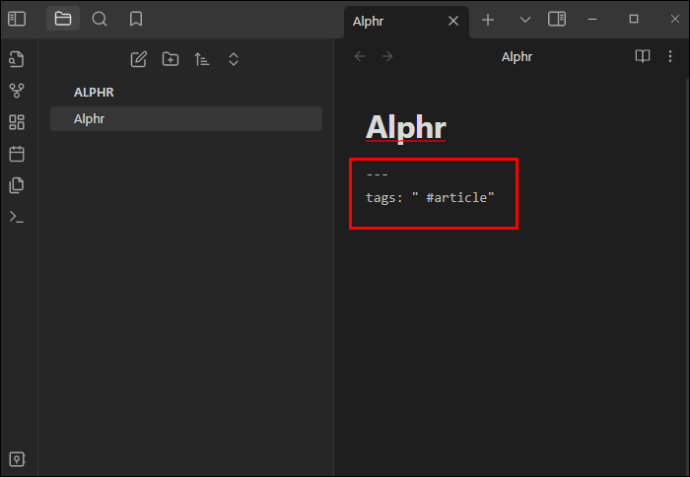Change the file sort order

click(x=202, y=59)
